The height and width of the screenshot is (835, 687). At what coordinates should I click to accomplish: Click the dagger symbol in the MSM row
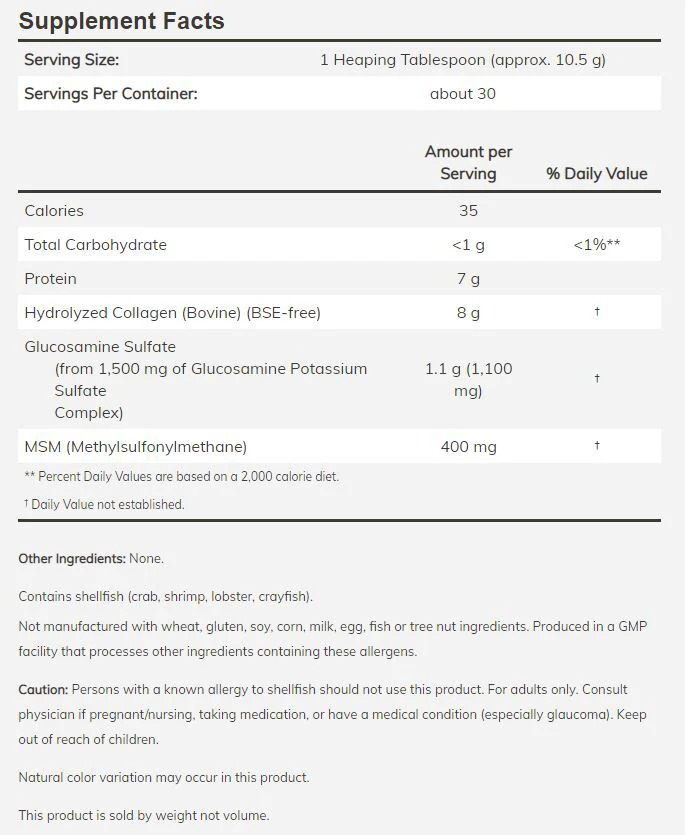click(597, 445)
